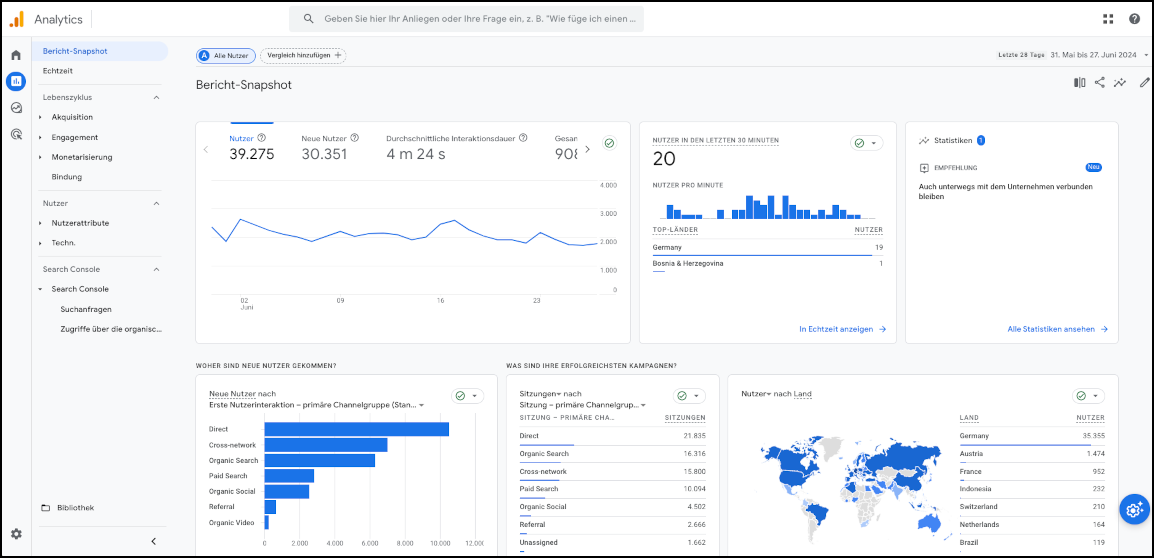Click the Bibliothek folder icon
The height and width of the screenshot is (558, 1154).
click(46, 508)
